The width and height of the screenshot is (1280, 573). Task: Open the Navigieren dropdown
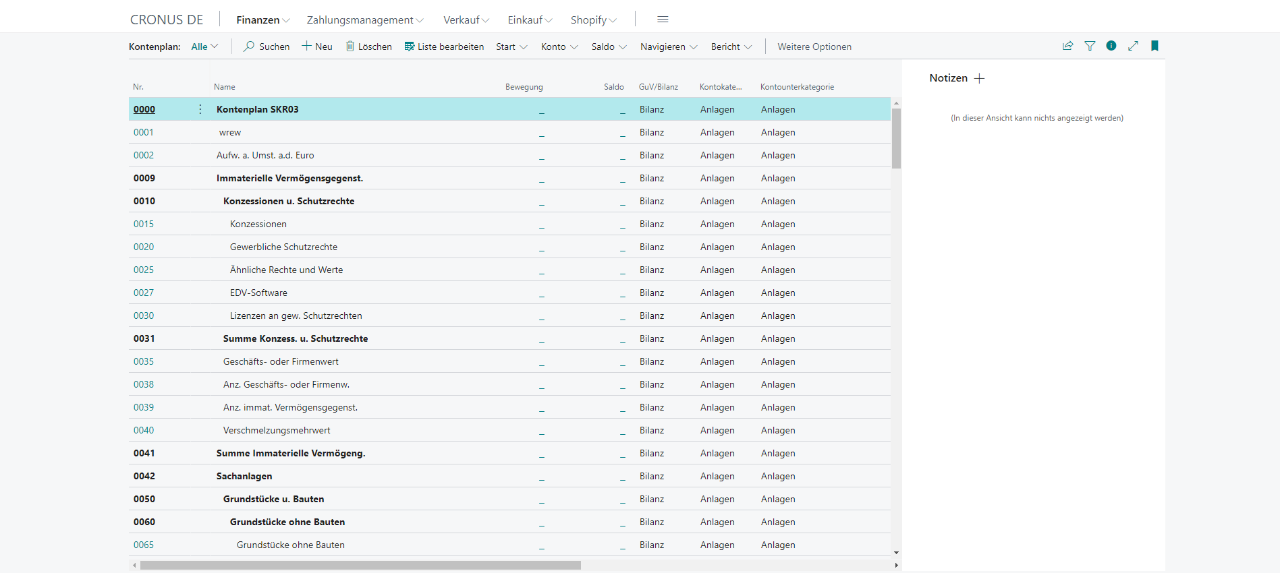click(x=668, y=47)
